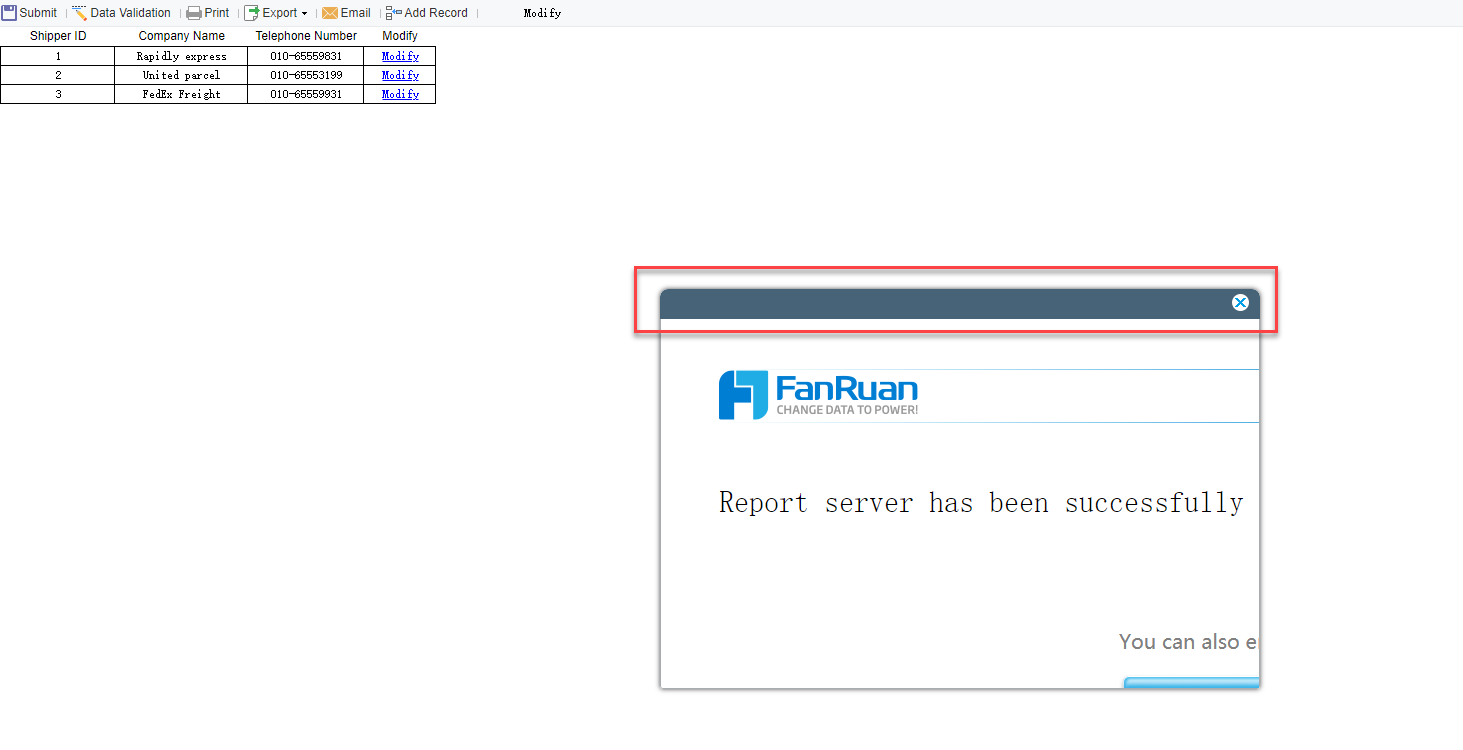The image size is (1463, 750).
Task: Click Modify for FedEx Freight row
Action: point(400,94)
